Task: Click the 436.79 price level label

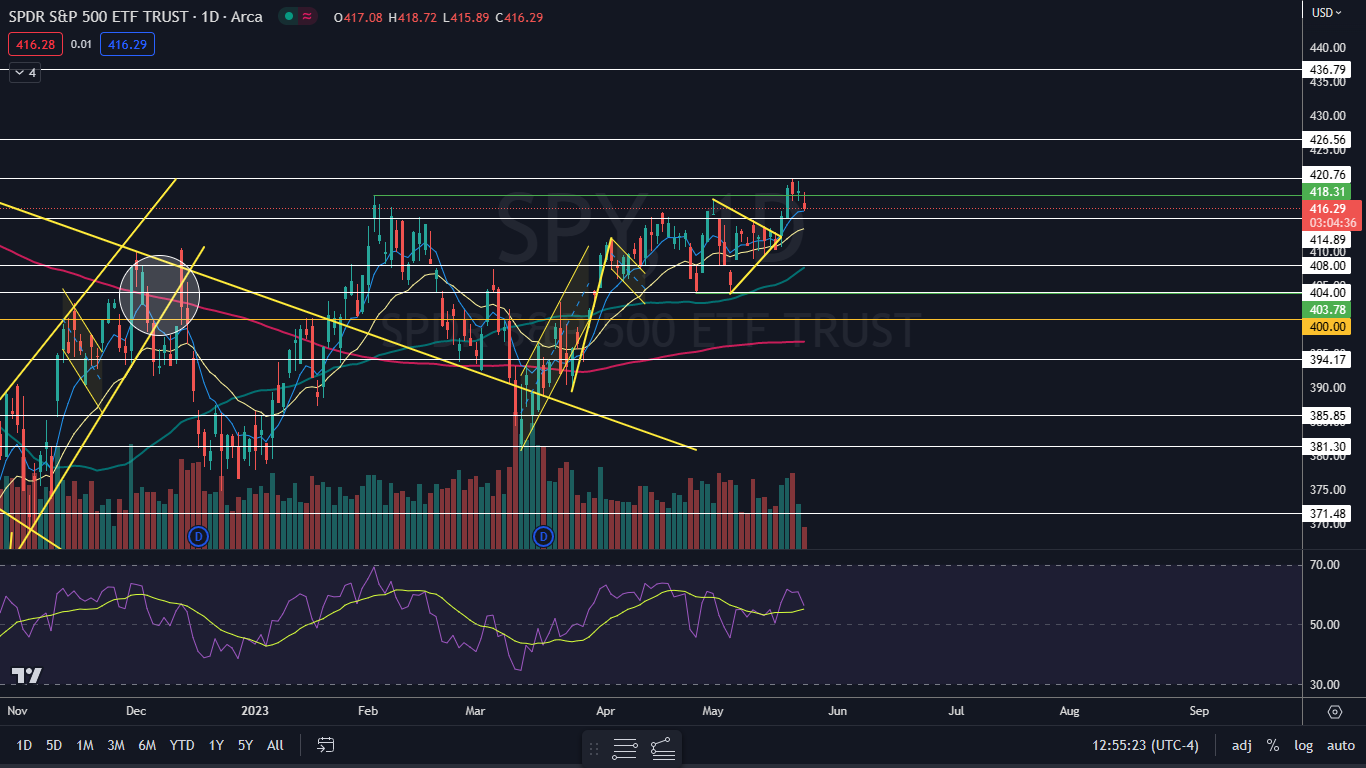Action: click(x=1327, y=70)
